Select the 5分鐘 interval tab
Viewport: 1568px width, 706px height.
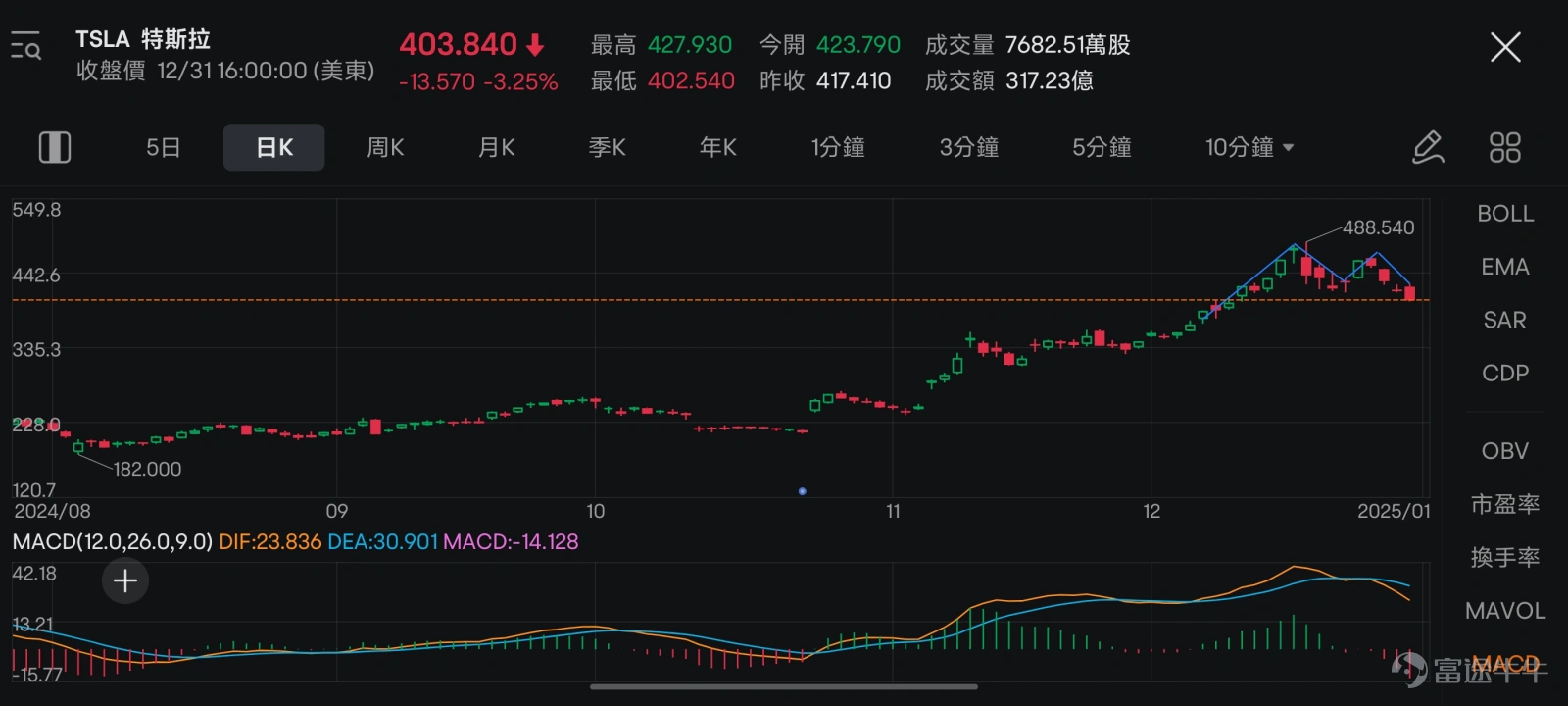click(x=1102, y=147)
